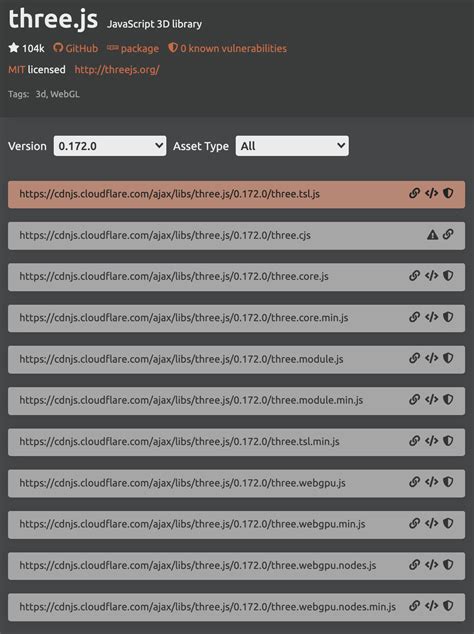474x634 pixels.
Task: Copy script tag icon for three.module.min.js
Action: (x=431, y=399)
